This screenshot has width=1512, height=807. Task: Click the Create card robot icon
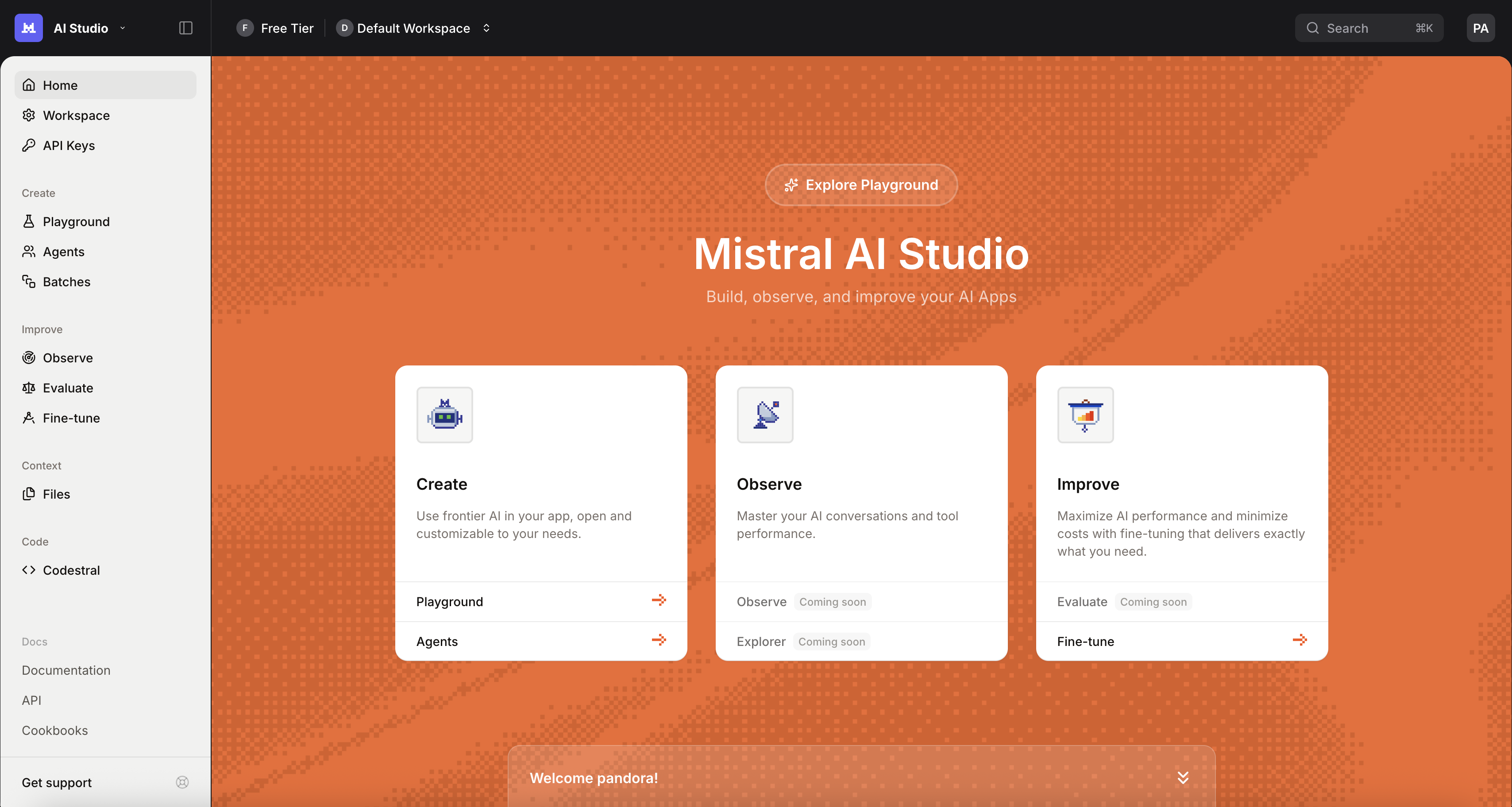point(444,415)
